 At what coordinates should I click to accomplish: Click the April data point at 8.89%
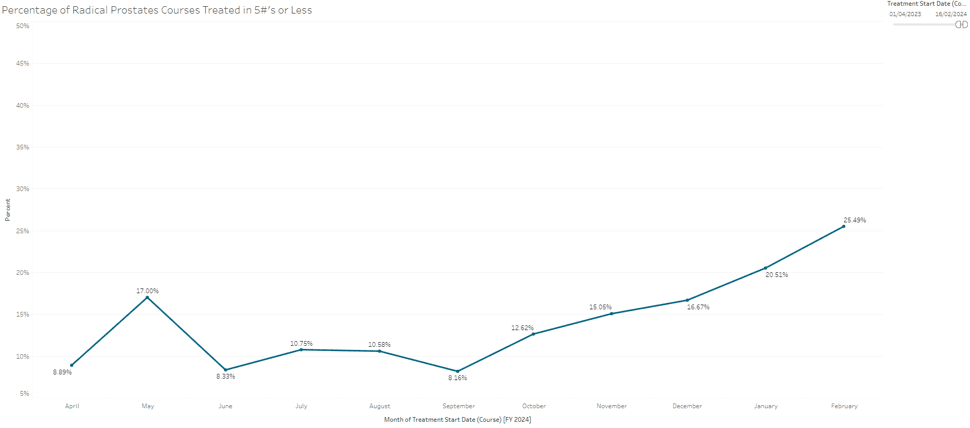(72, 366)
